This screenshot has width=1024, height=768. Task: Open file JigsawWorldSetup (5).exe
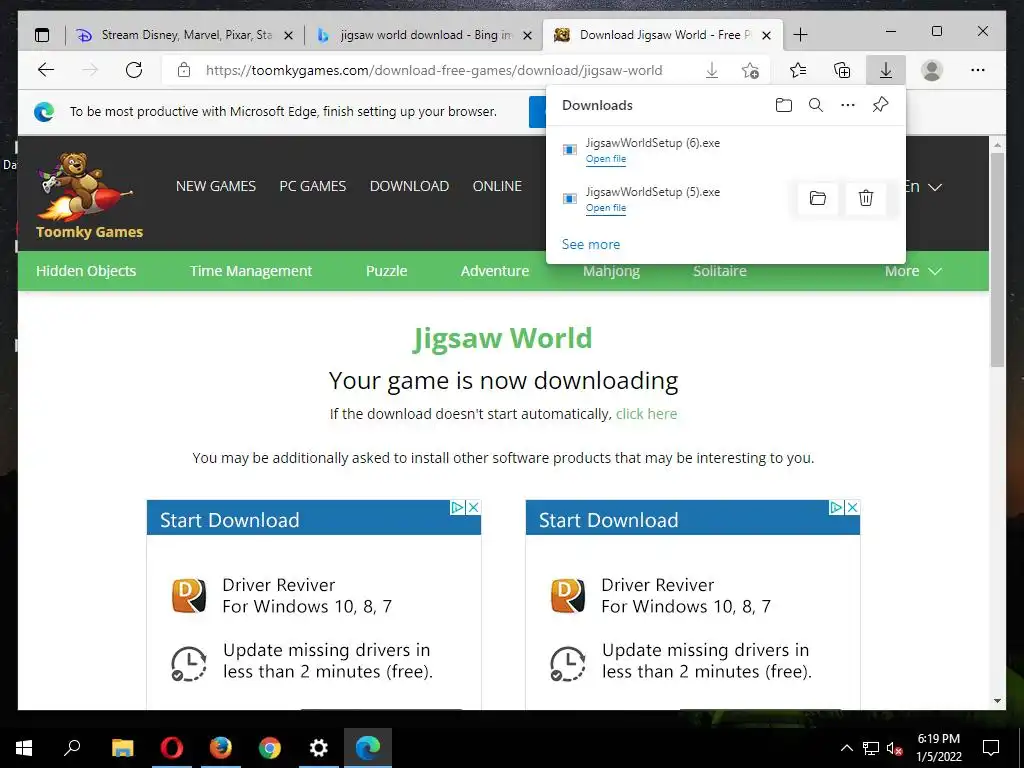605,208
